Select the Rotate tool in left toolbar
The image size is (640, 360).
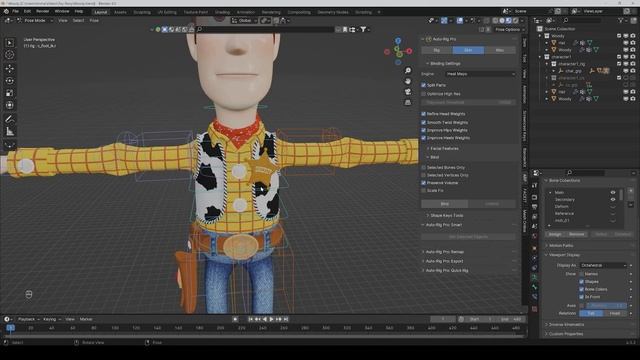(9, 80)
